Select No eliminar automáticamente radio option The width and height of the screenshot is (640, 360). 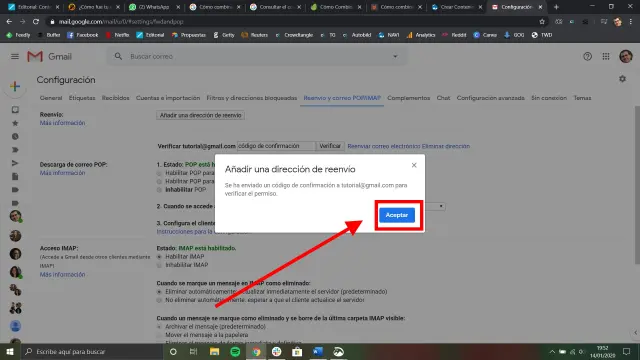point(159,300)
